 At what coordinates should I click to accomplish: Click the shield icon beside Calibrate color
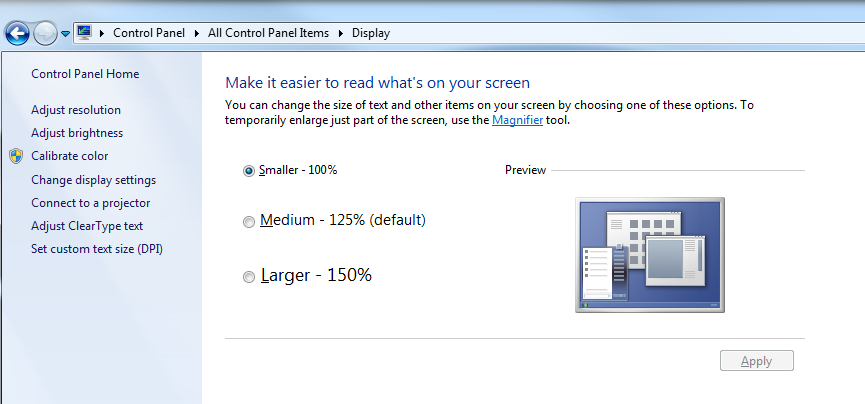tap(16, 156)
